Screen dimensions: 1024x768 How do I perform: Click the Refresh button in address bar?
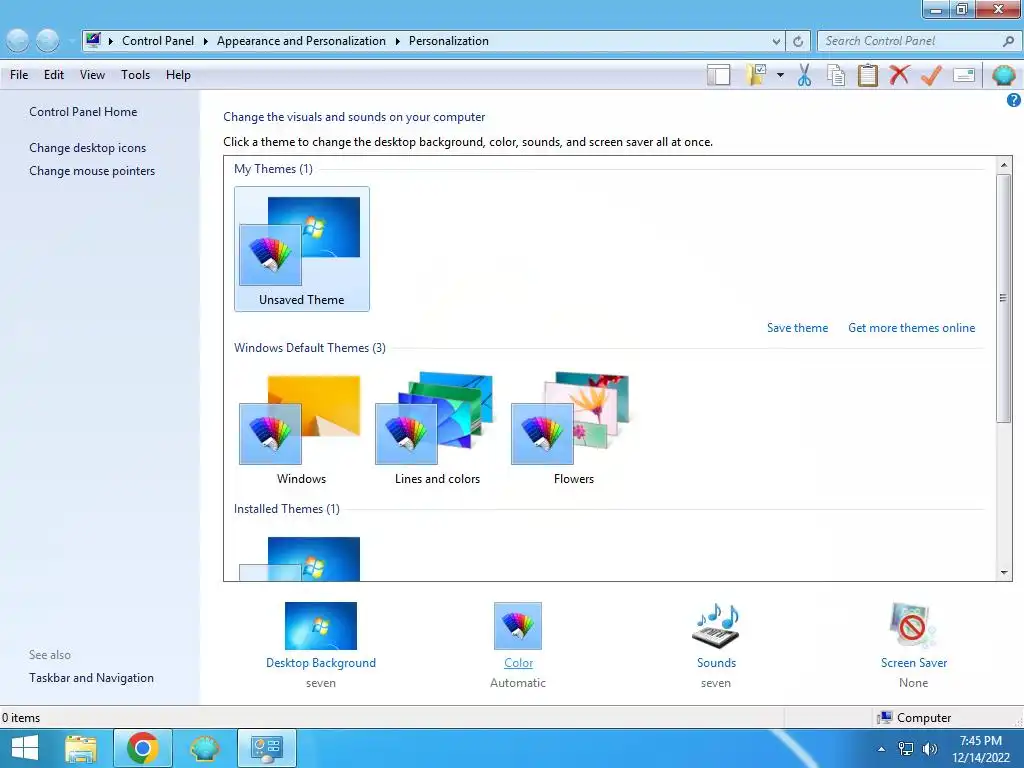click(798, 41)
